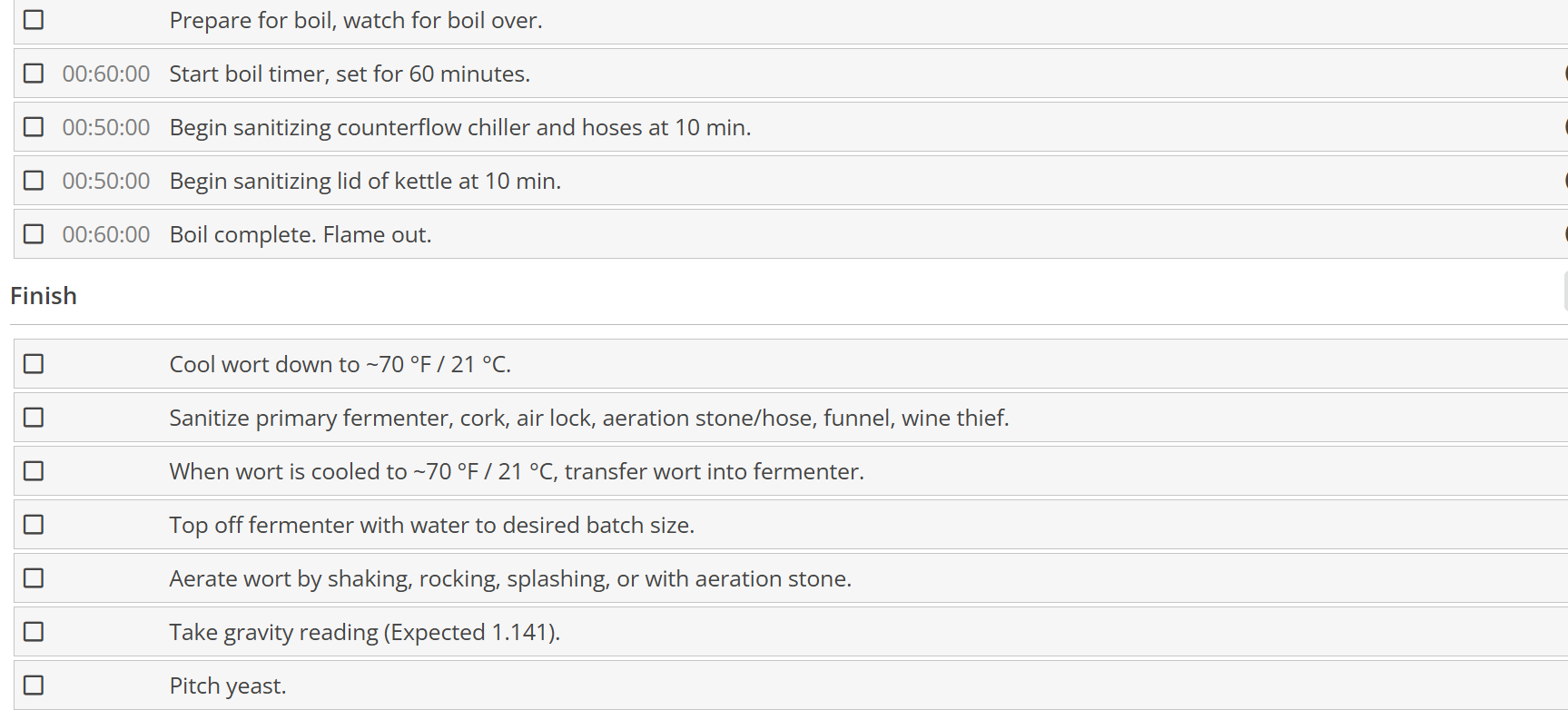Check the 'Pitch yeast' checkbox

coord(34,685)
